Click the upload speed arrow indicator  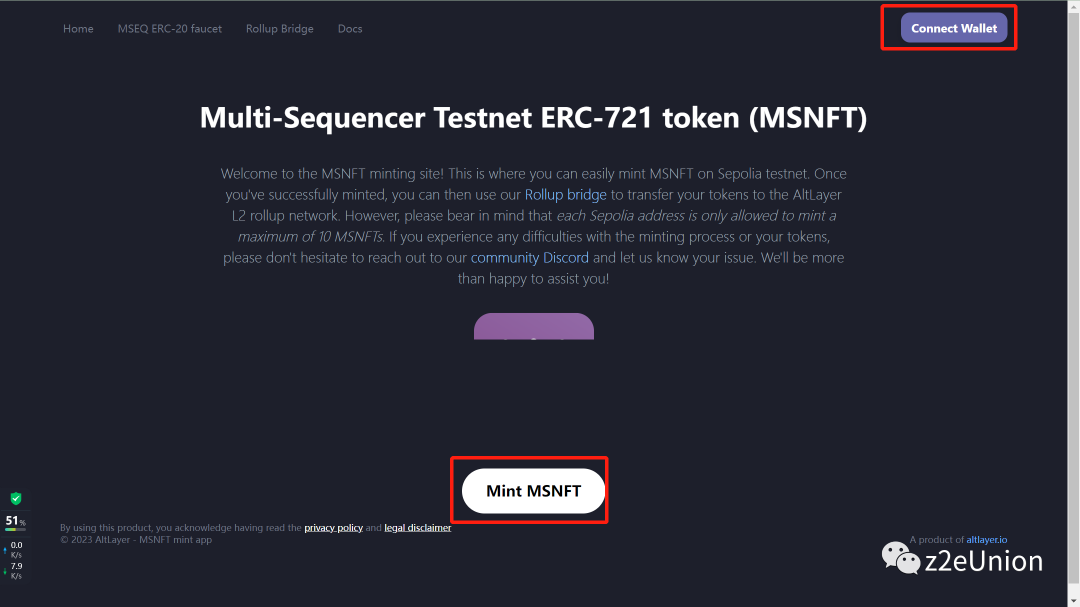(x=5, y=549)
